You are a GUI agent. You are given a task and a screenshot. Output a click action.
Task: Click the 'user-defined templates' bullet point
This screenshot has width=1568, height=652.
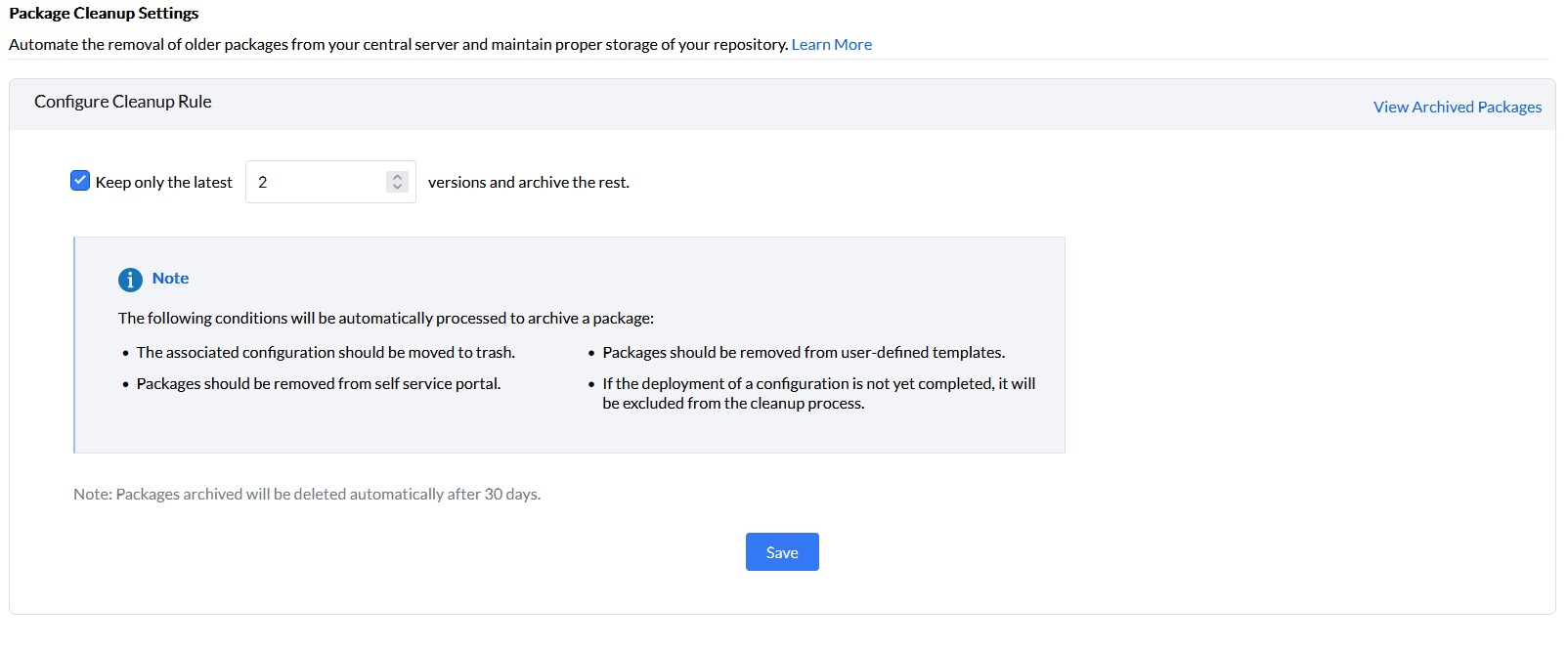pos(804,353)
